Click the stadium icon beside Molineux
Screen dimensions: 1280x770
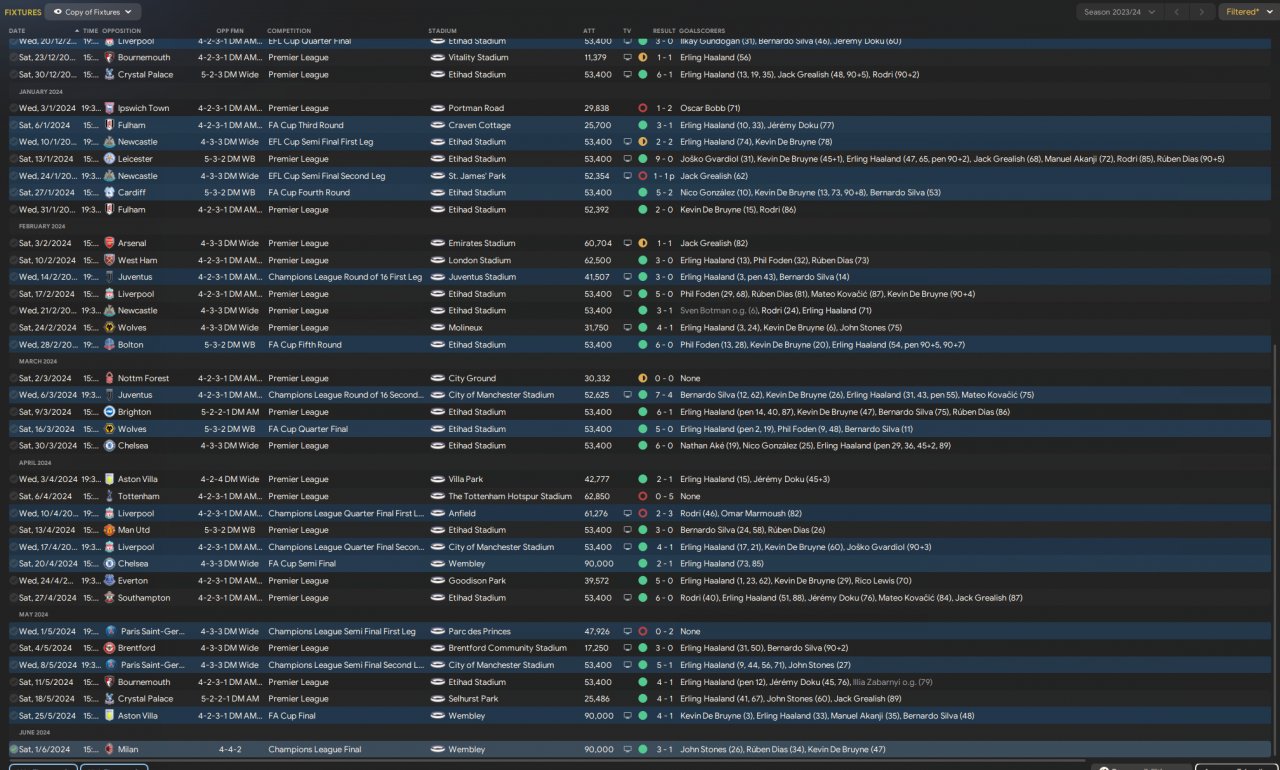(x=437, y=328)
